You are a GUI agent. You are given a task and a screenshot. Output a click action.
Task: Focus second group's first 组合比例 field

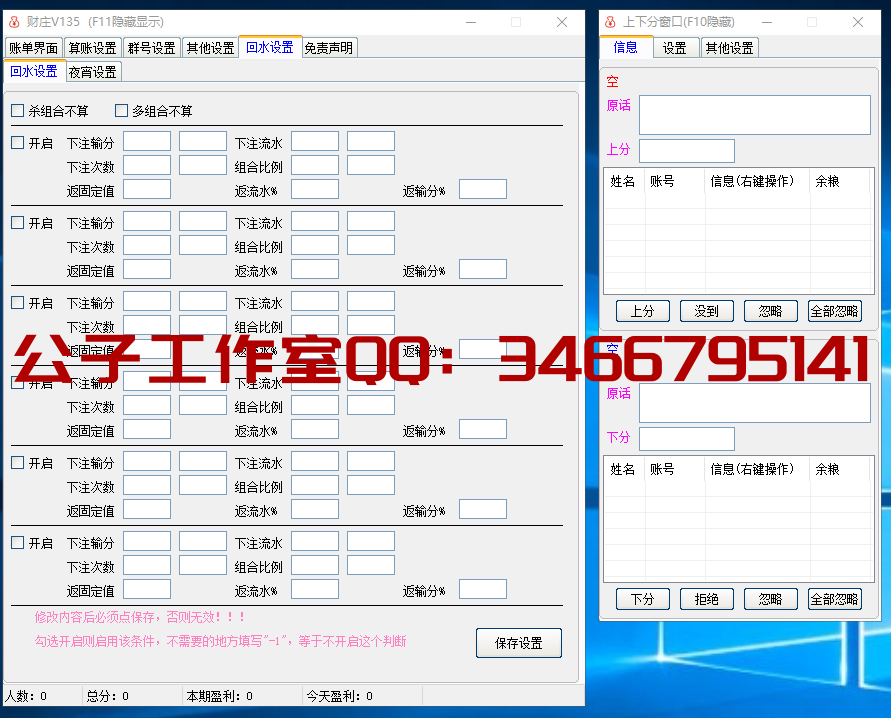315,245
